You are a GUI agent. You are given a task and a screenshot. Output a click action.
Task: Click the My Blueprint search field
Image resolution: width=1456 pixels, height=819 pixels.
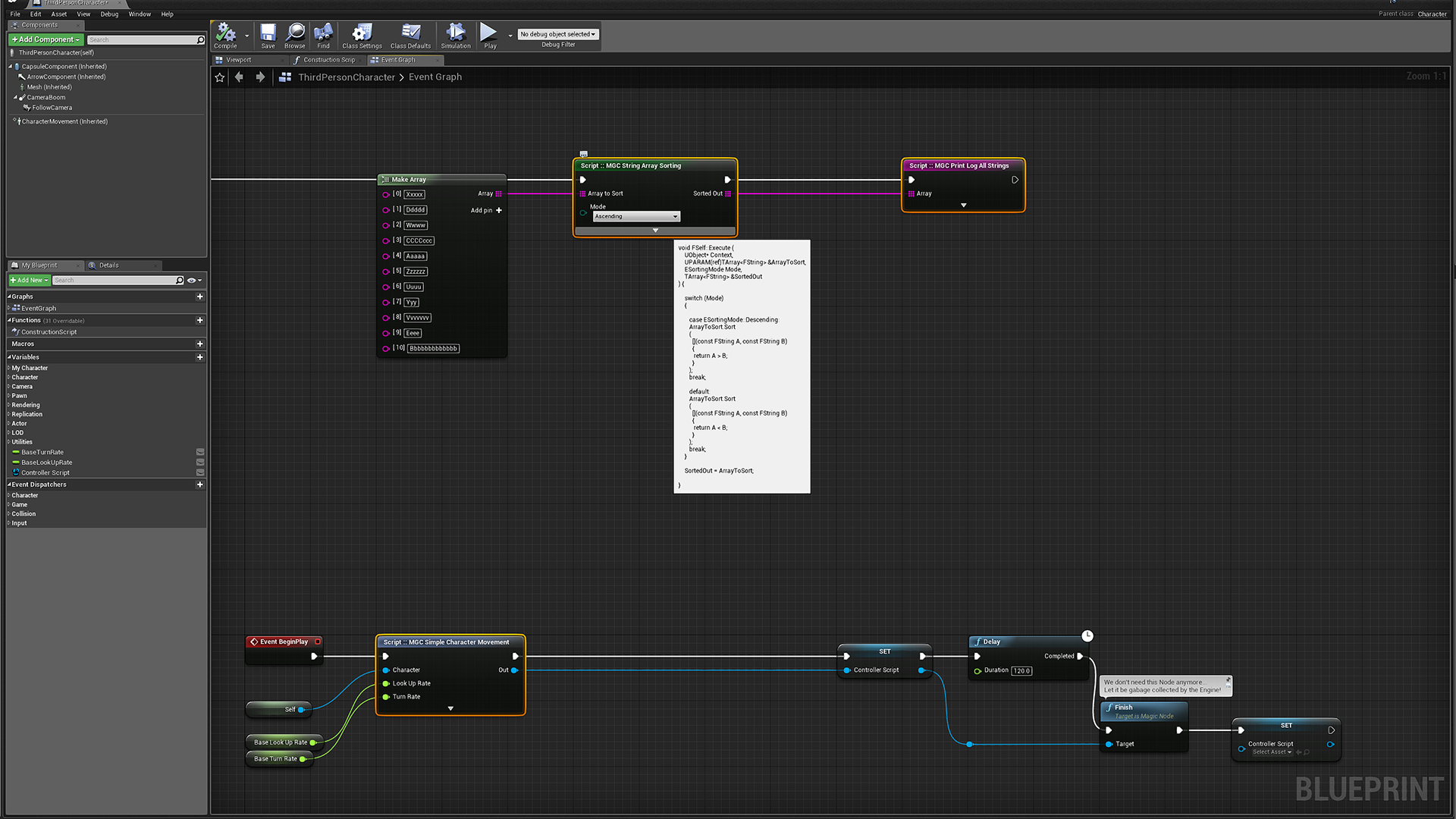click(118, 281)
